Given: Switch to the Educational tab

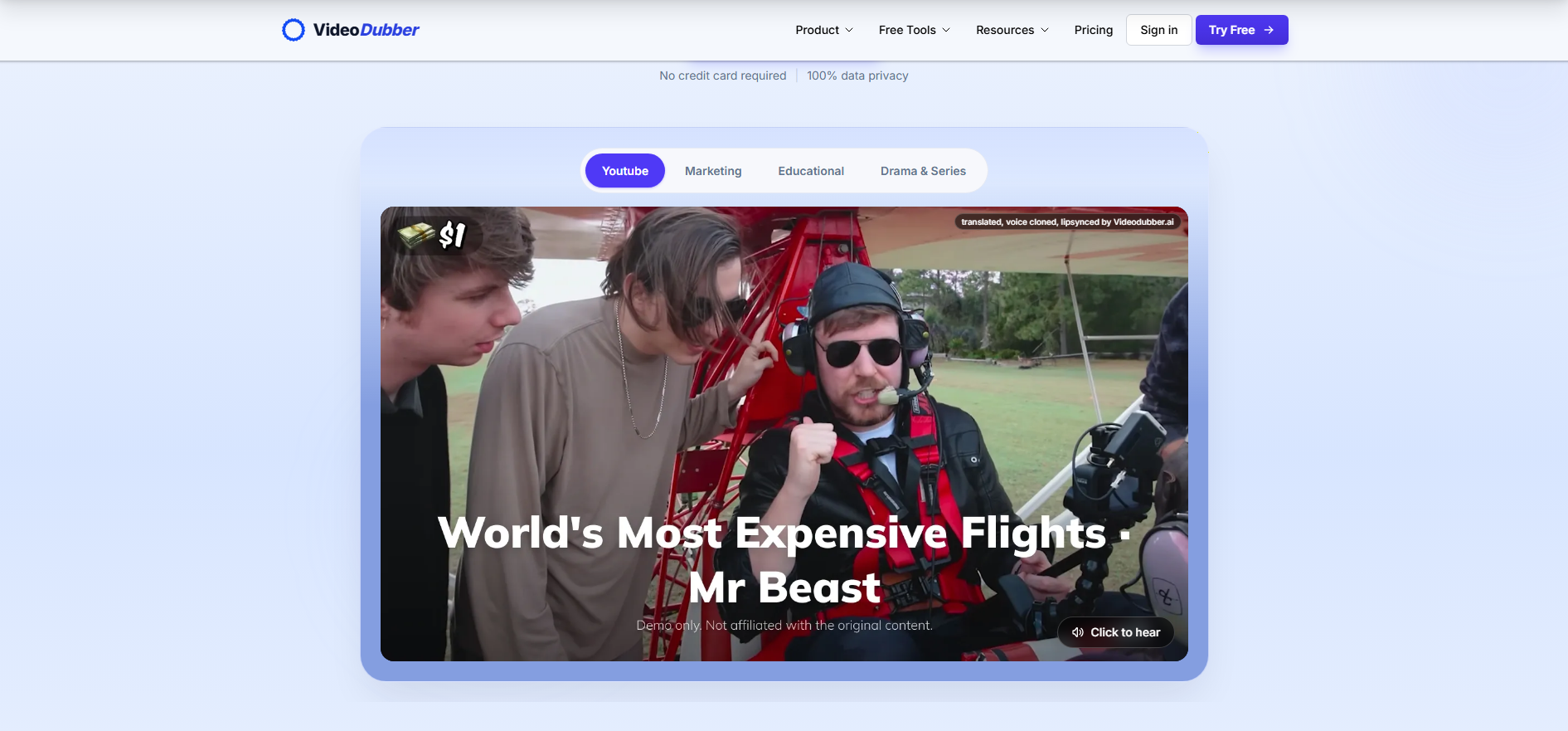Looking at the screenshot, I should (x=811, y=171).
